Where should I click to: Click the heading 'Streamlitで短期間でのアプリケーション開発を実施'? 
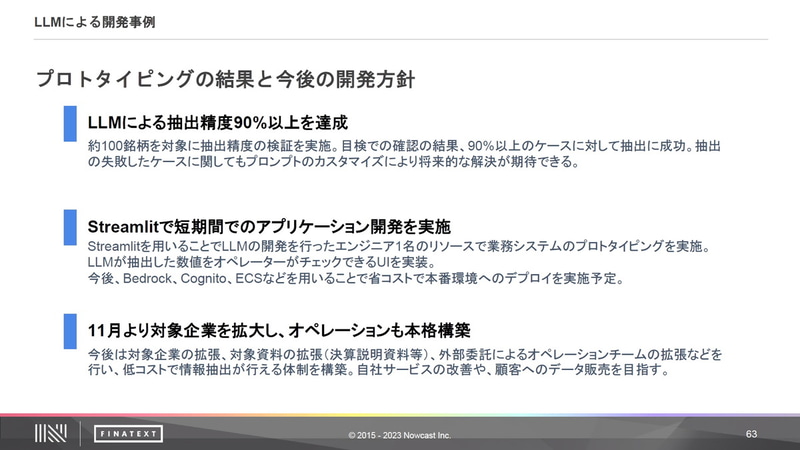[x=269, y=226]
